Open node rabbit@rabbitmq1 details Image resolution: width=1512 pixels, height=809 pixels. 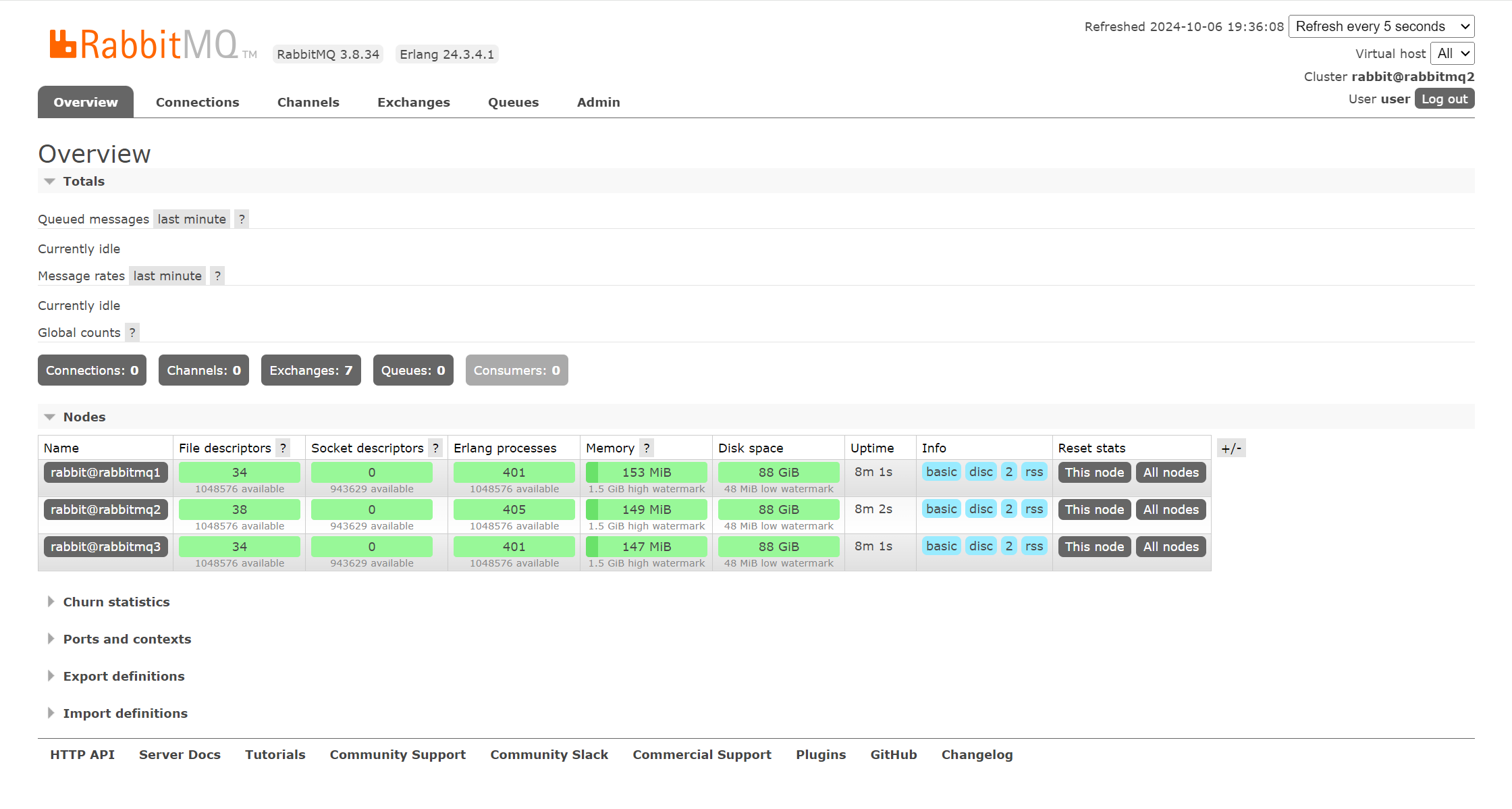pyautogui.click(x=106, y=472)
